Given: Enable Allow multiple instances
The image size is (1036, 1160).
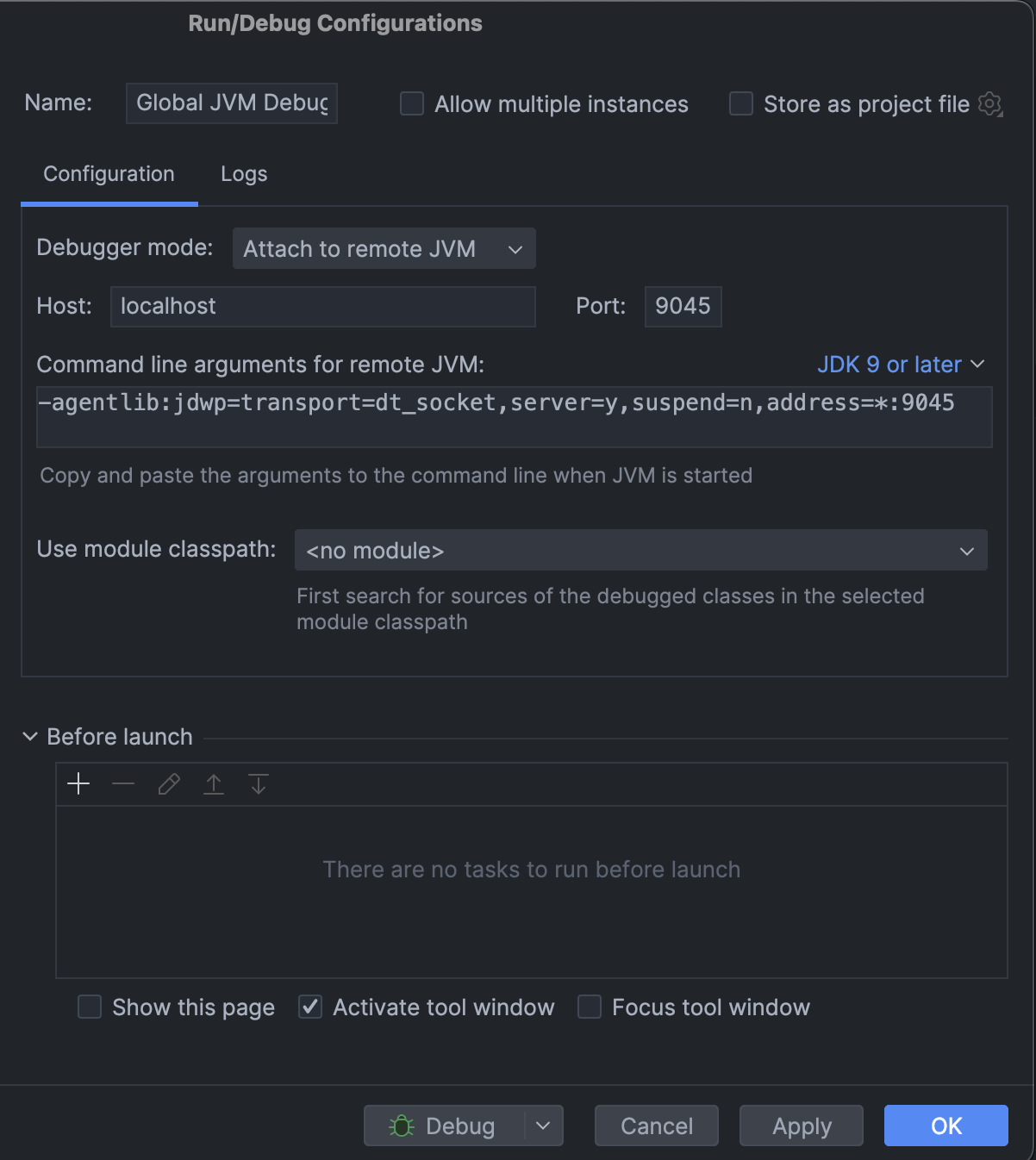Looking at the screenshot, I should (x=411, y=103).
